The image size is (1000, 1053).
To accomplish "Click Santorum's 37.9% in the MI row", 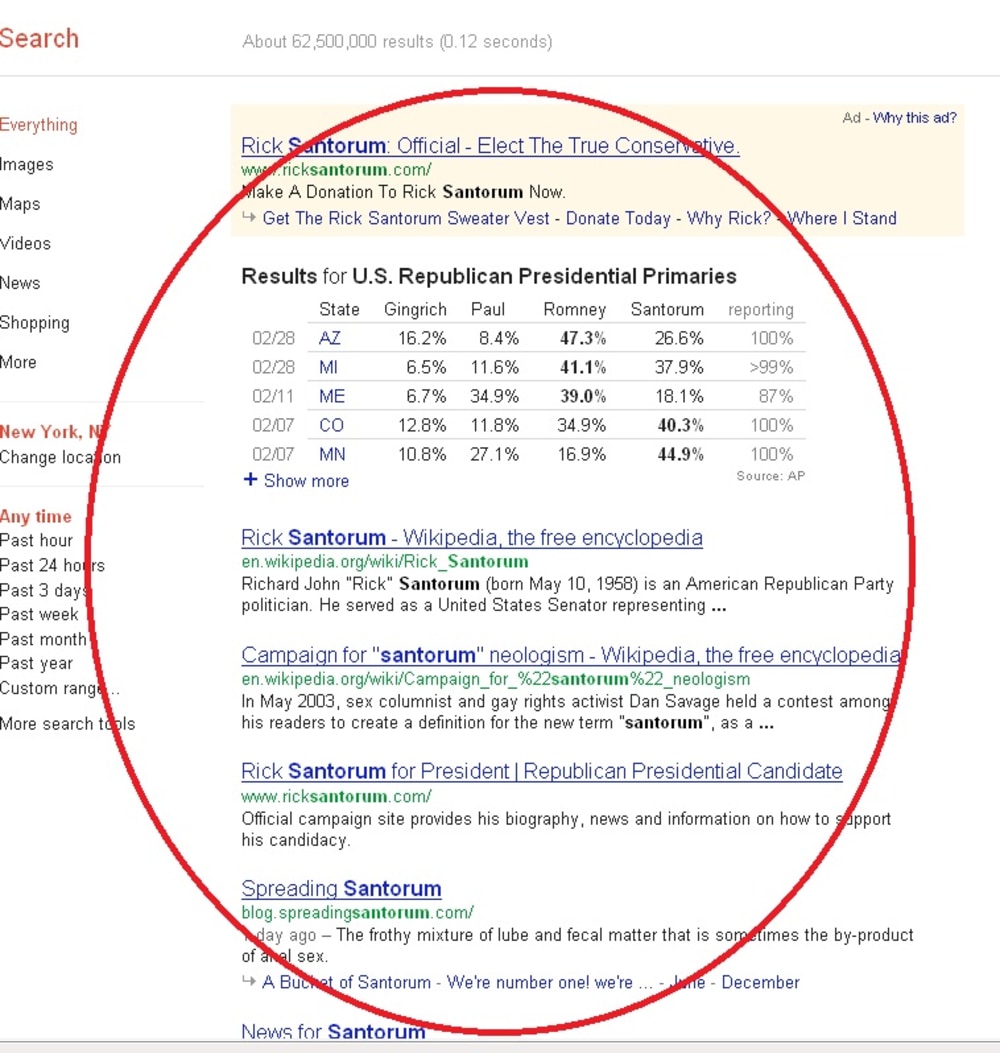I will click(x=679, y=367).
